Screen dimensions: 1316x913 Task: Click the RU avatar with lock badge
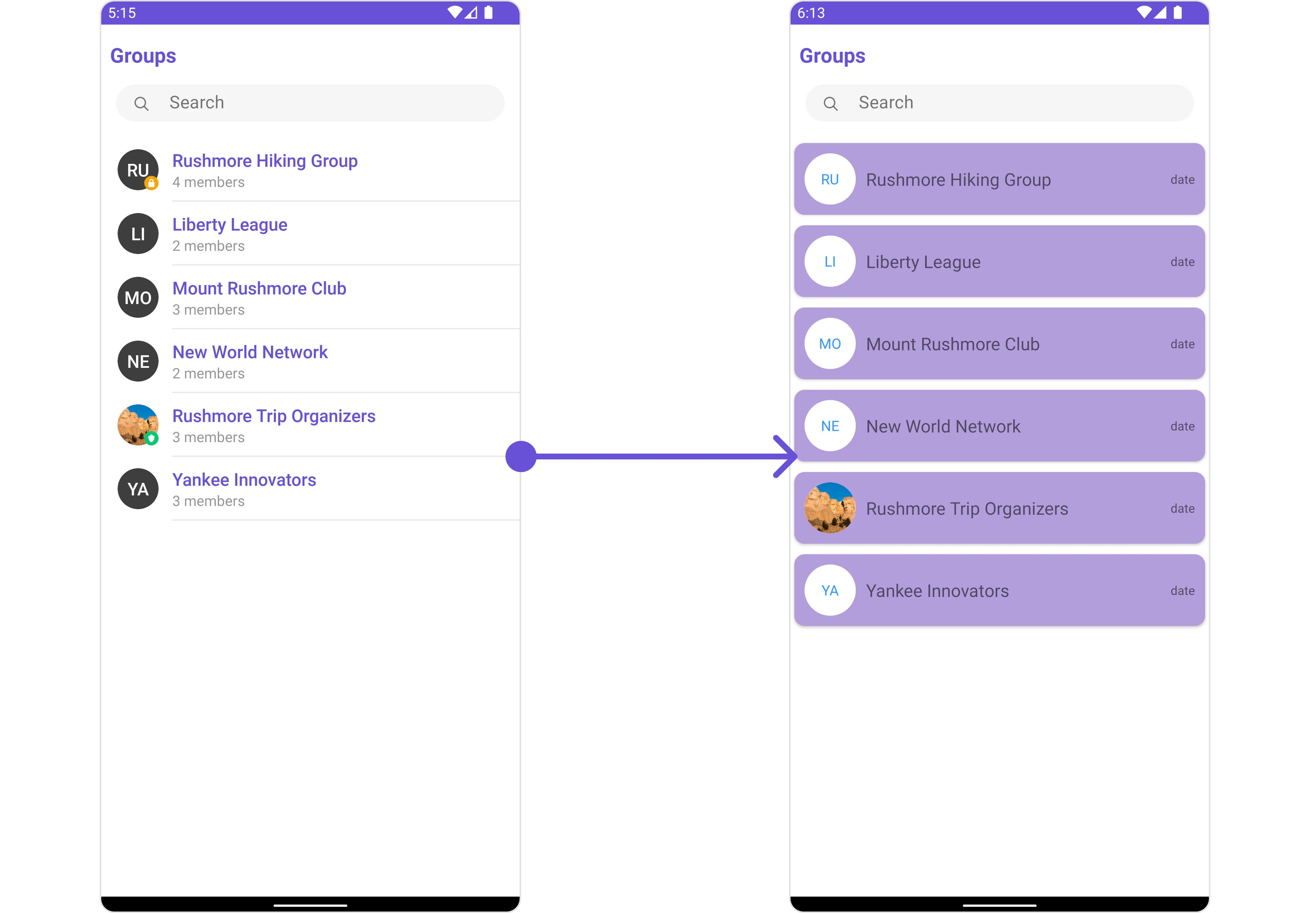pos(138,170)
